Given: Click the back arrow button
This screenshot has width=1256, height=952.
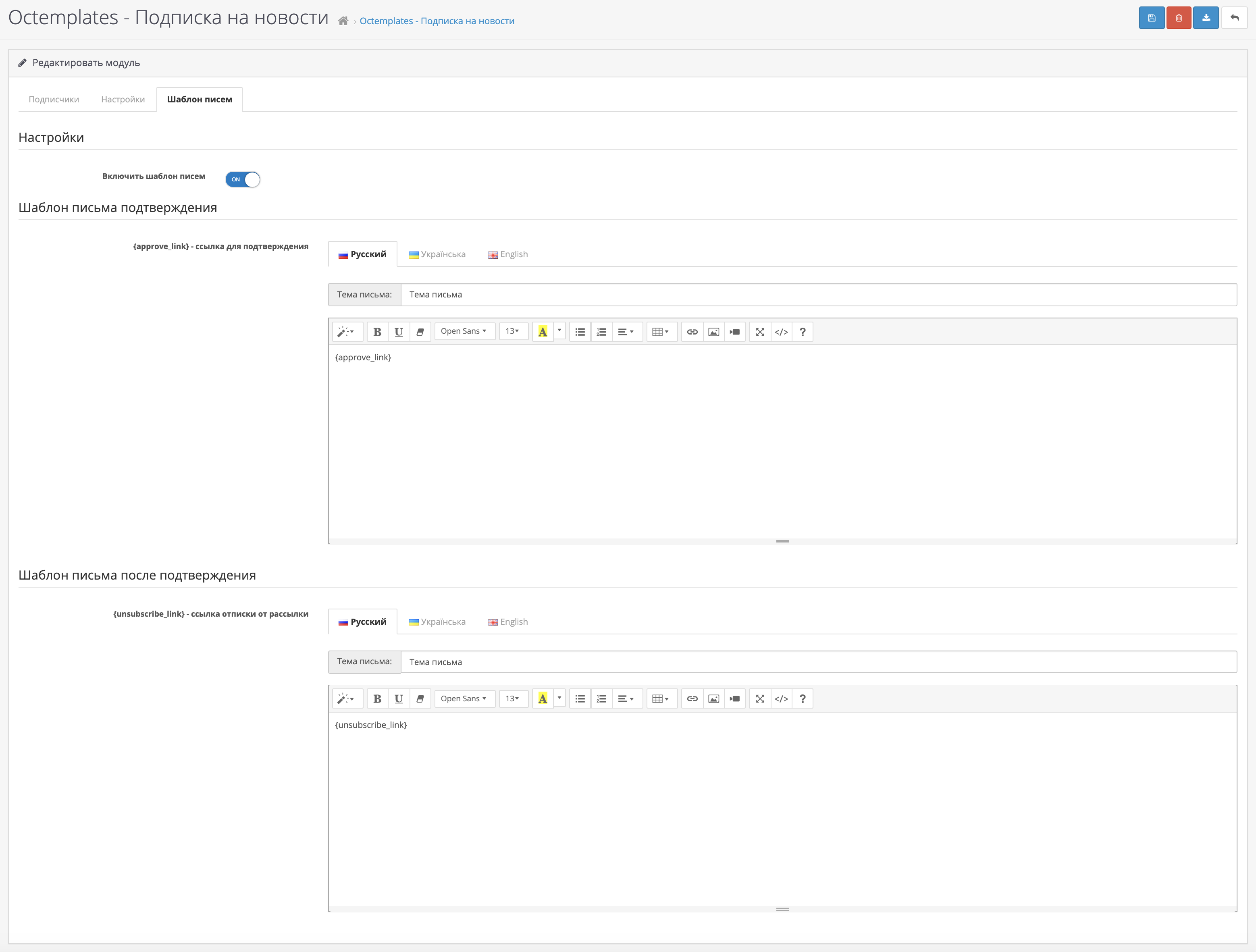Looking at the screenshot, I should 1234,18.
